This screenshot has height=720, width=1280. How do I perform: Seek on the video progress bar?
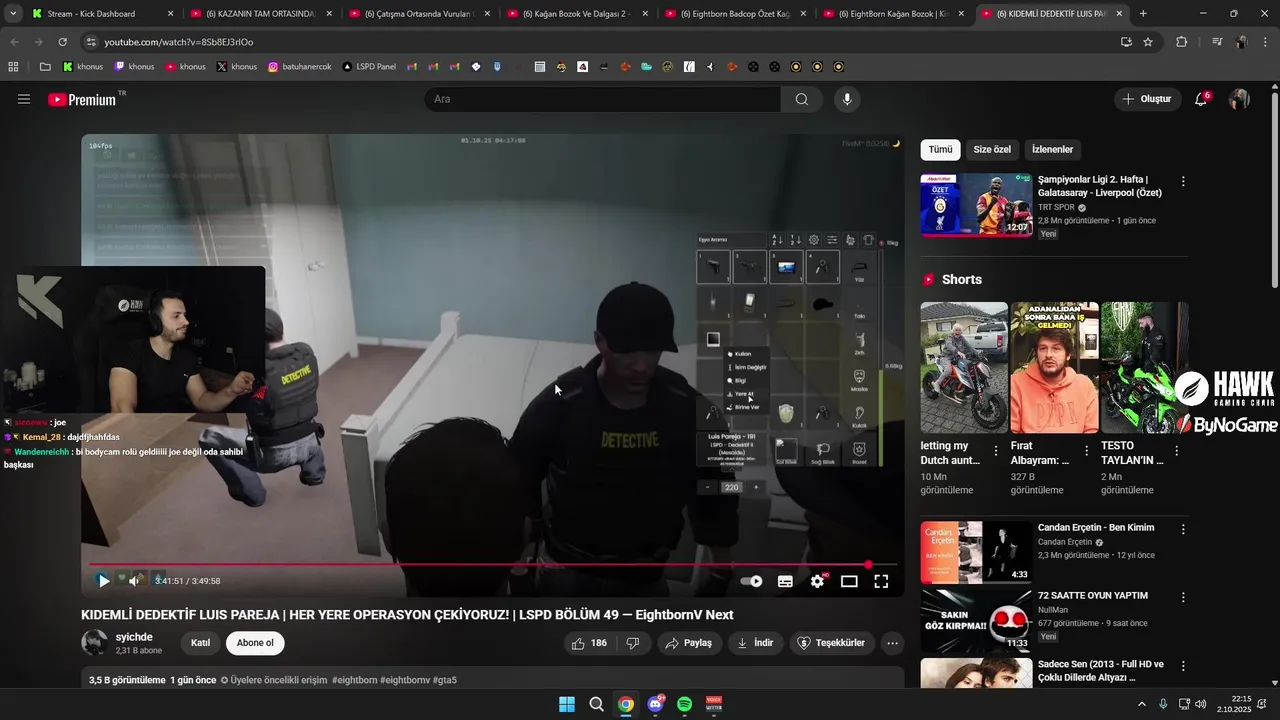click(493, 565)
